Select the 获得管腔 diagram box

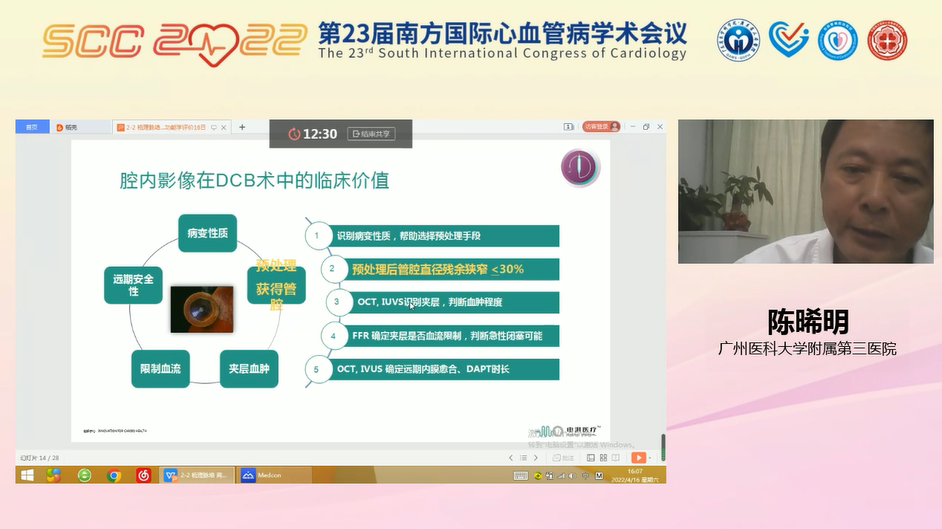pyautogui.click(x=276, y=286)
